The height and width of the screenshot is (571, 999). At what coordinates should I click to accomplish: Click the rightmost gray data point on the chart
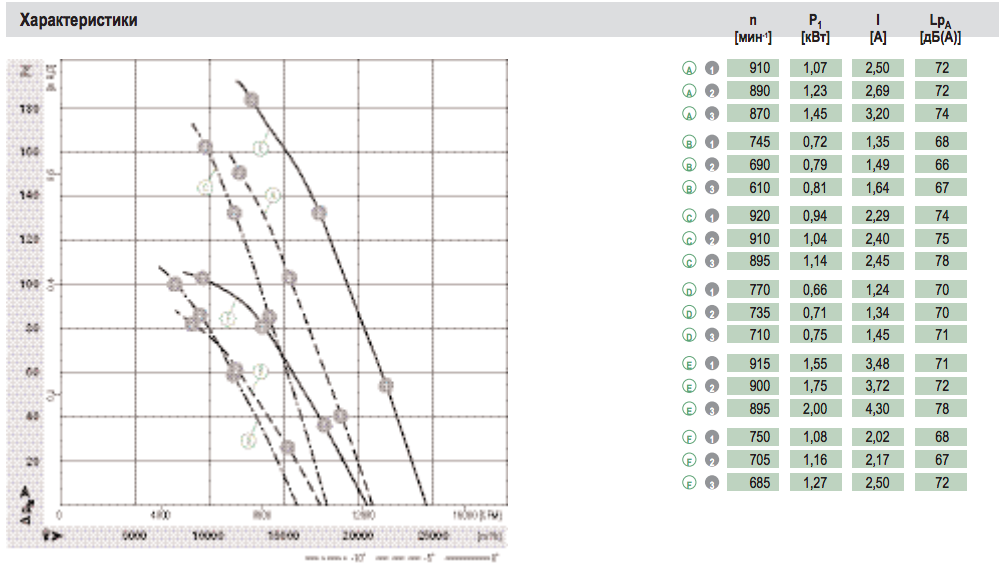coord(385,386)
